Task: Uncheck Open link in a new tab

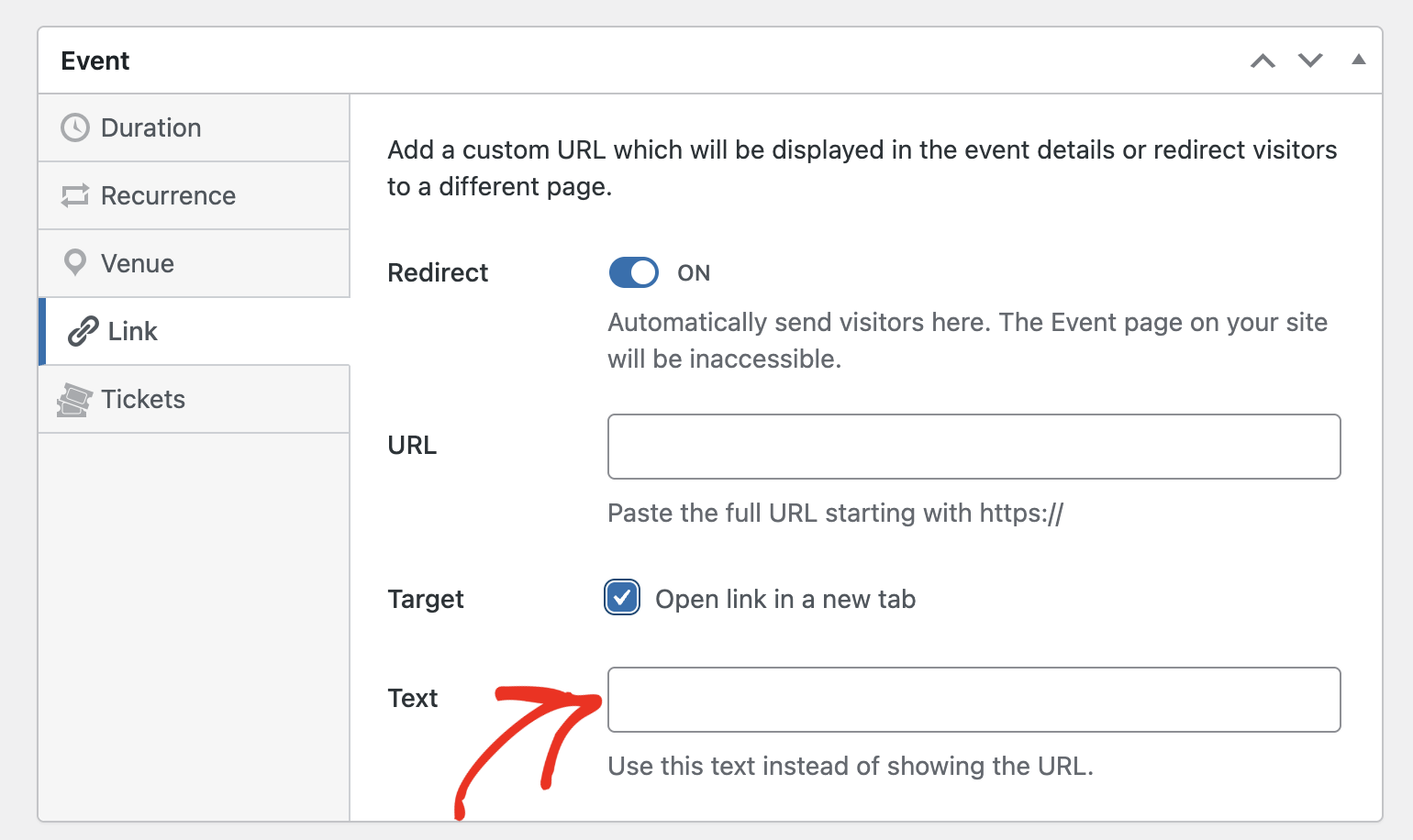Action: pos(622,598)
